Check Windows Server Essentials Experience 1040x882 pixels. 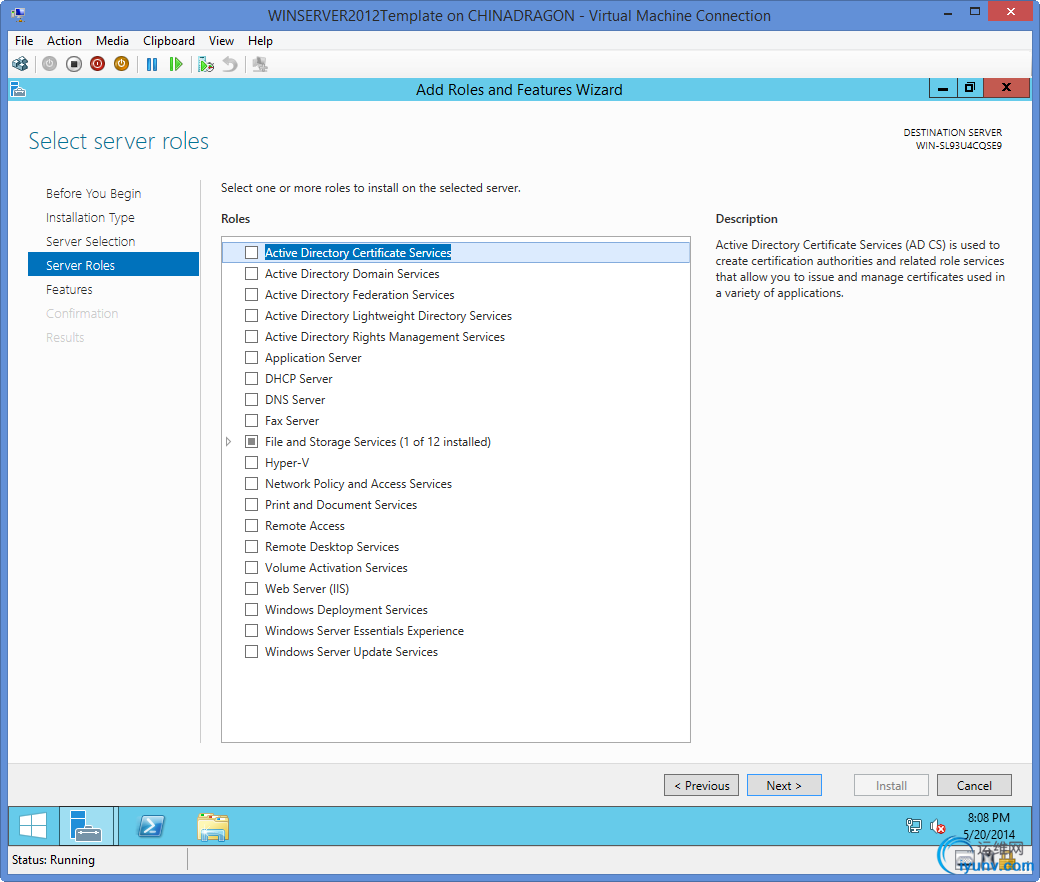coord(251,631)
